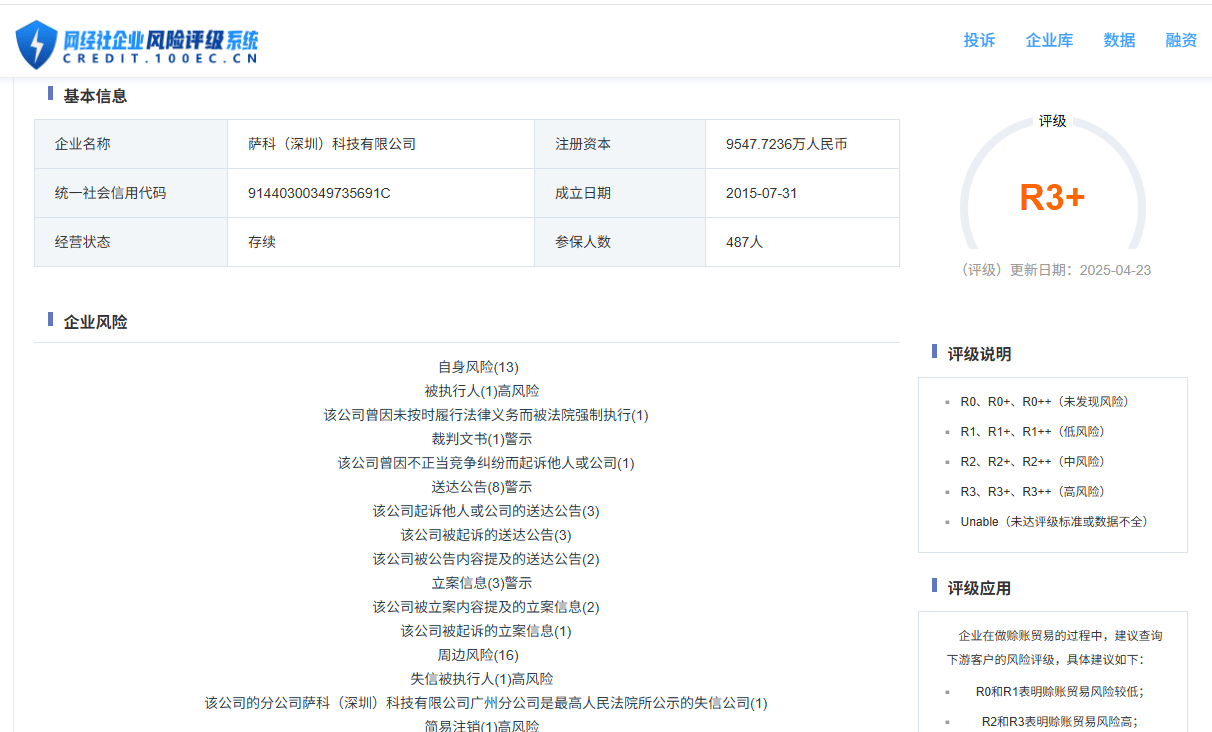Open 送达公告(8)警示 entry
The height and width of the screenshot is (732, 1212).
tap(482, 487)
